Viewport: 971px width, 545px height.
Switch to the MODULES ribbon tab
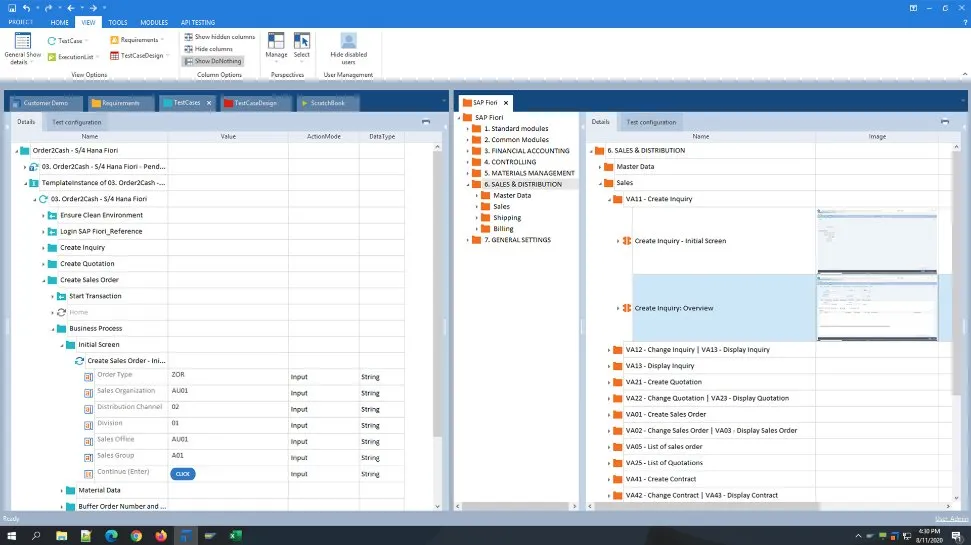[154, 21]
